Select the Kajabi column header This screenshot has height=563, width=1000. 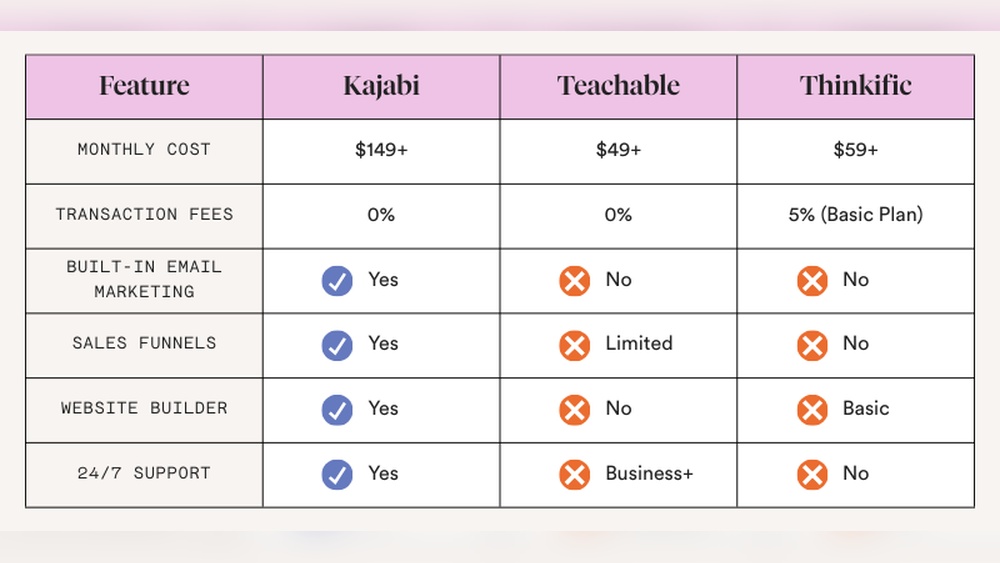[x=381, y=86]
